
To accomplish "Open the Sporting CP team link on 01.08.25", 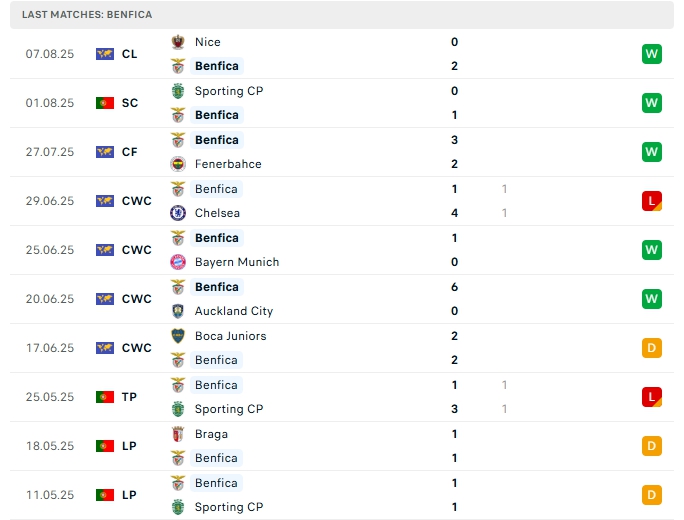I will 228,91.
